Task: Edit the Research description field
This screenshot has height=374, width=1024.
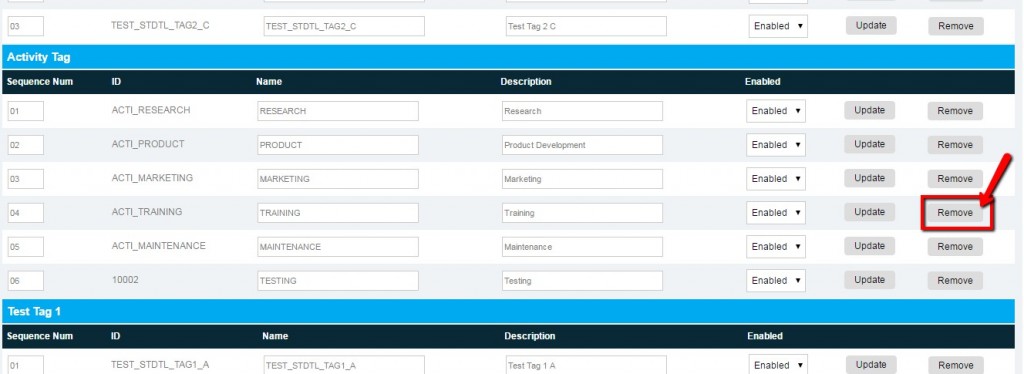Action: coord(583,111)
